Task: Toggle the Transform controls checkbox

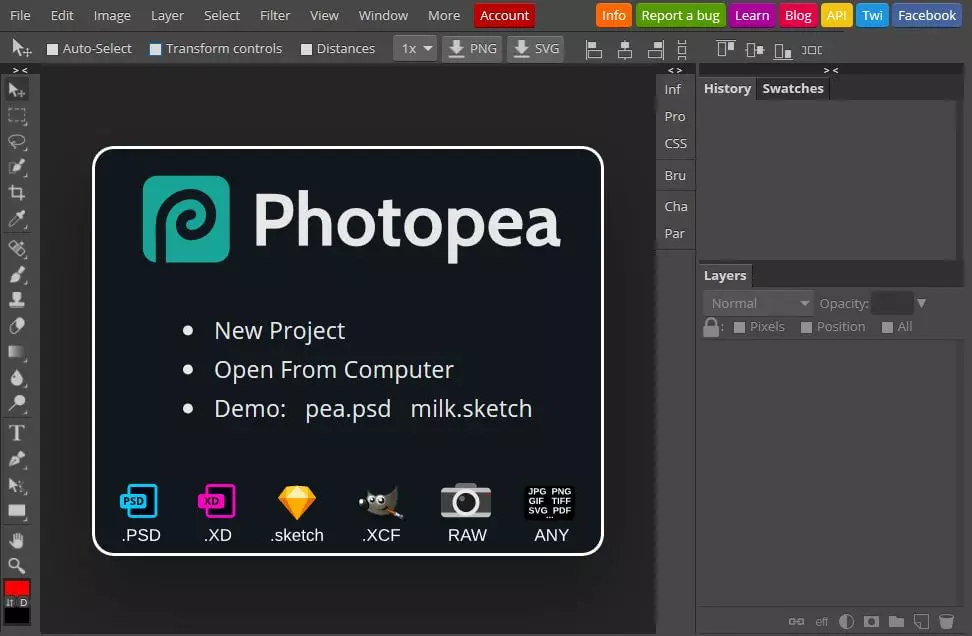Action: (156, 49)
